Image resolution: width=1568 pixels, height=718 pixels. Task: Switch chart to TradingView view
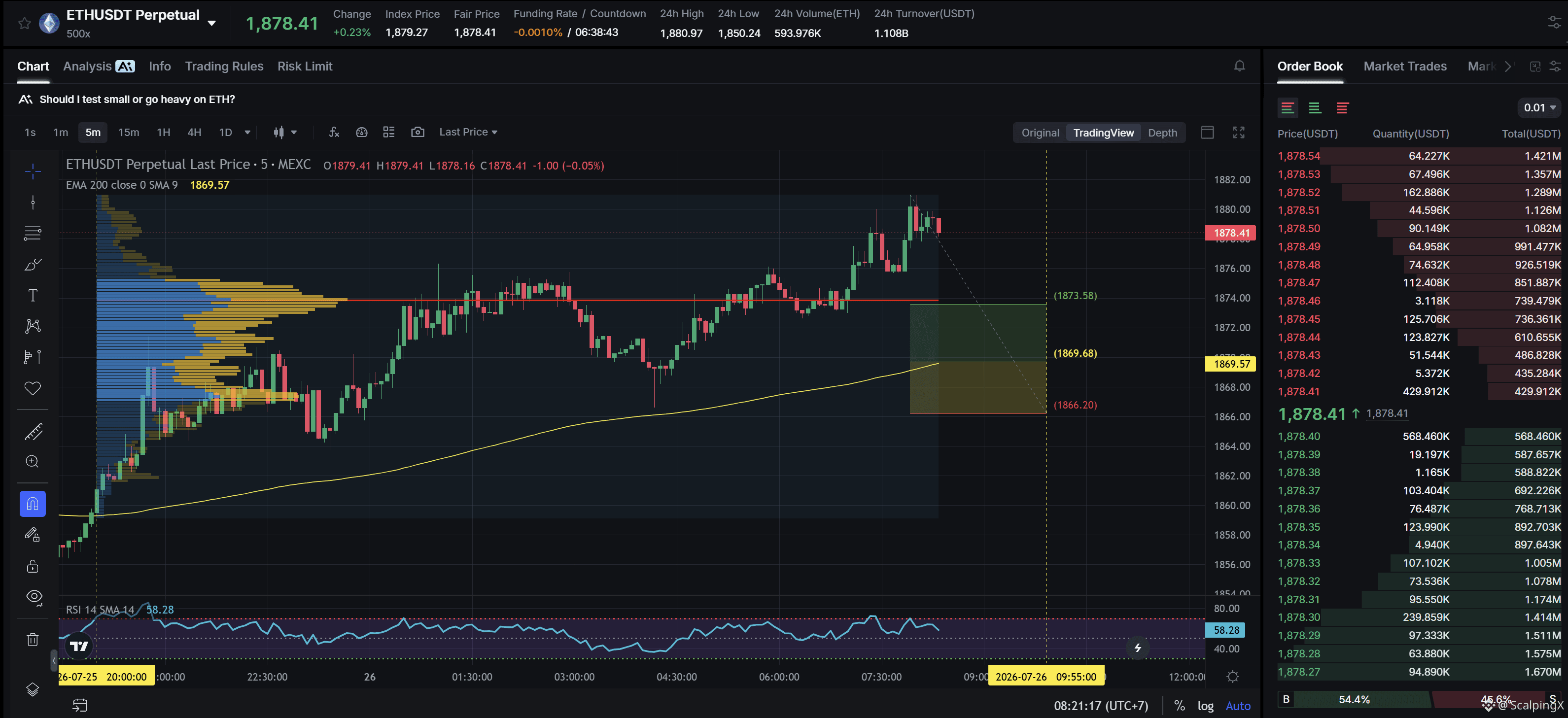click(x=1103, y=133)
